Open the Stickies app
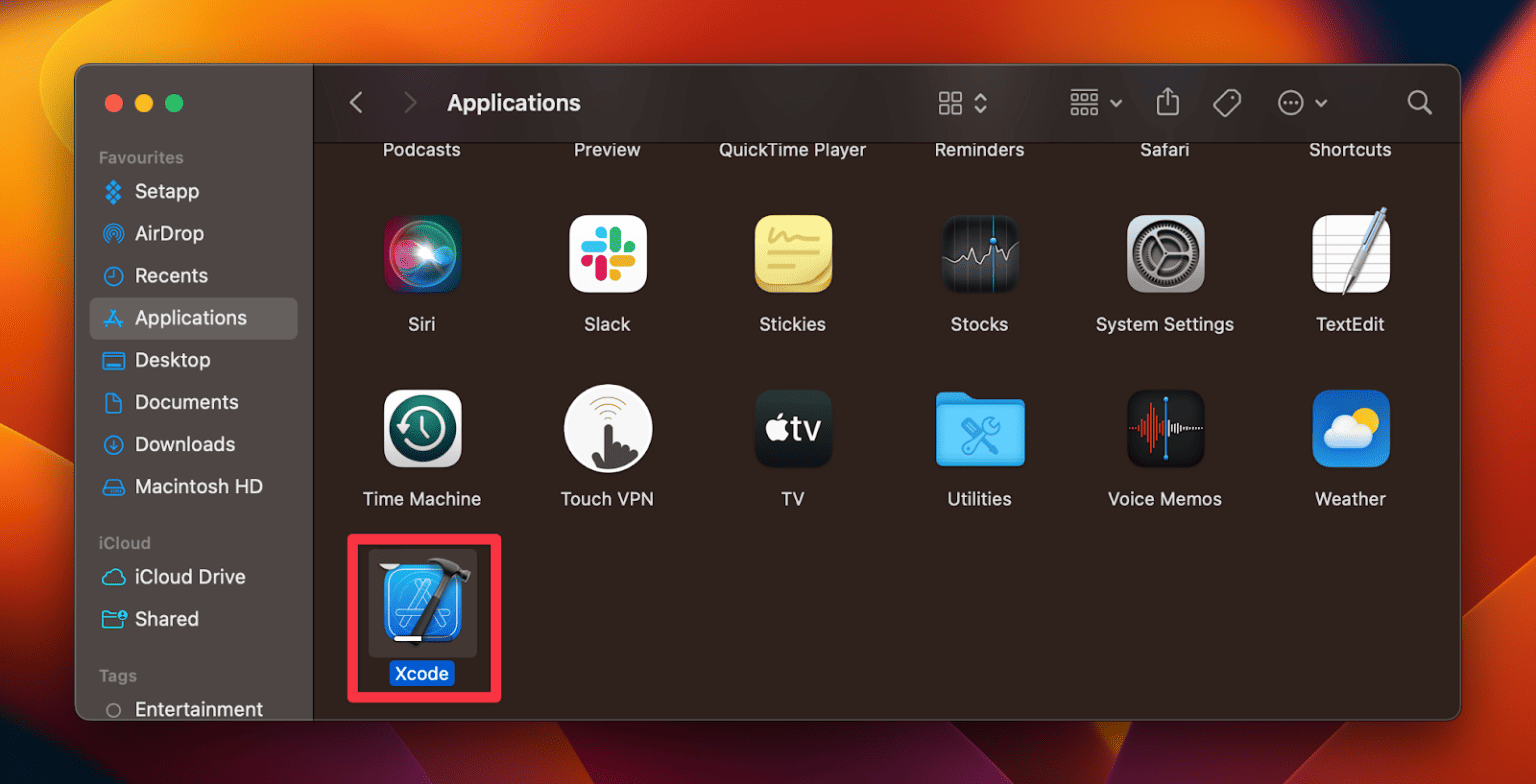 coord(793,253)
